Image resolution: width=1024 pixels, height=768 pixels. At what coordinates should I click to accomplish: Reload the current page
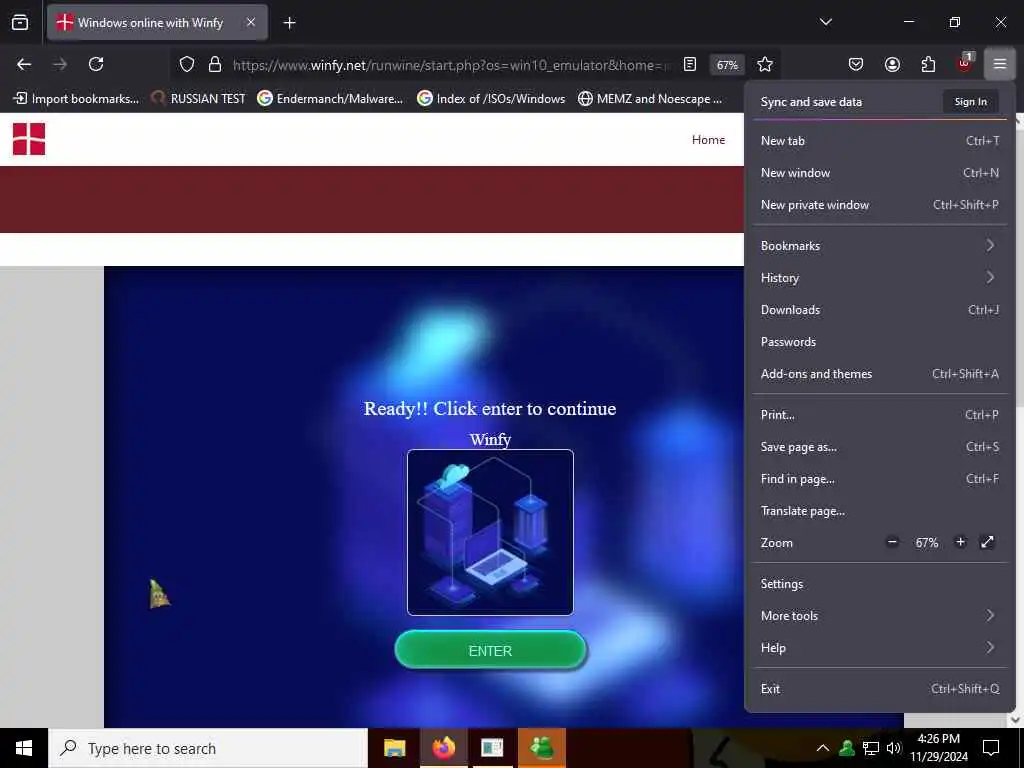[x=96, y=64]
